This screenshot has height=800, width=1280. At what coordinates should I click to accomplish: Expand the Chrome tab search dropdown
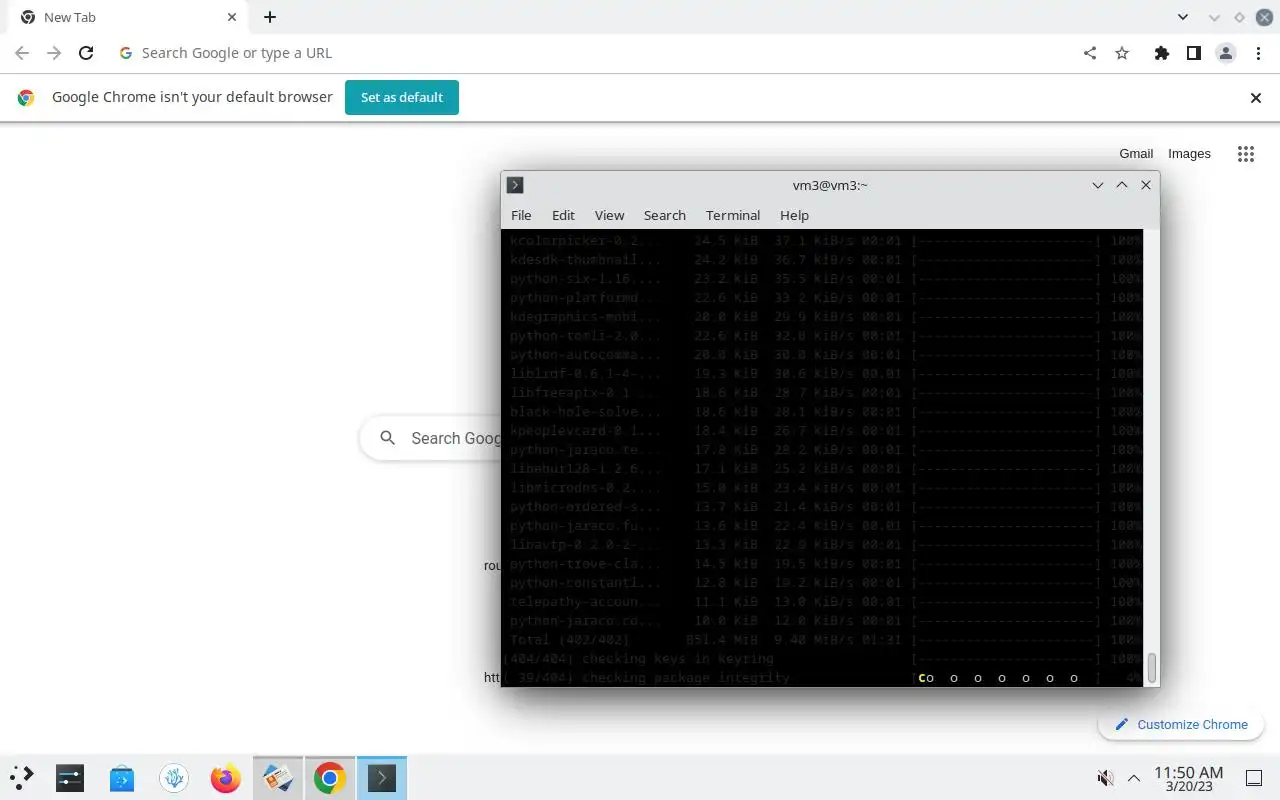[1183, 17]
